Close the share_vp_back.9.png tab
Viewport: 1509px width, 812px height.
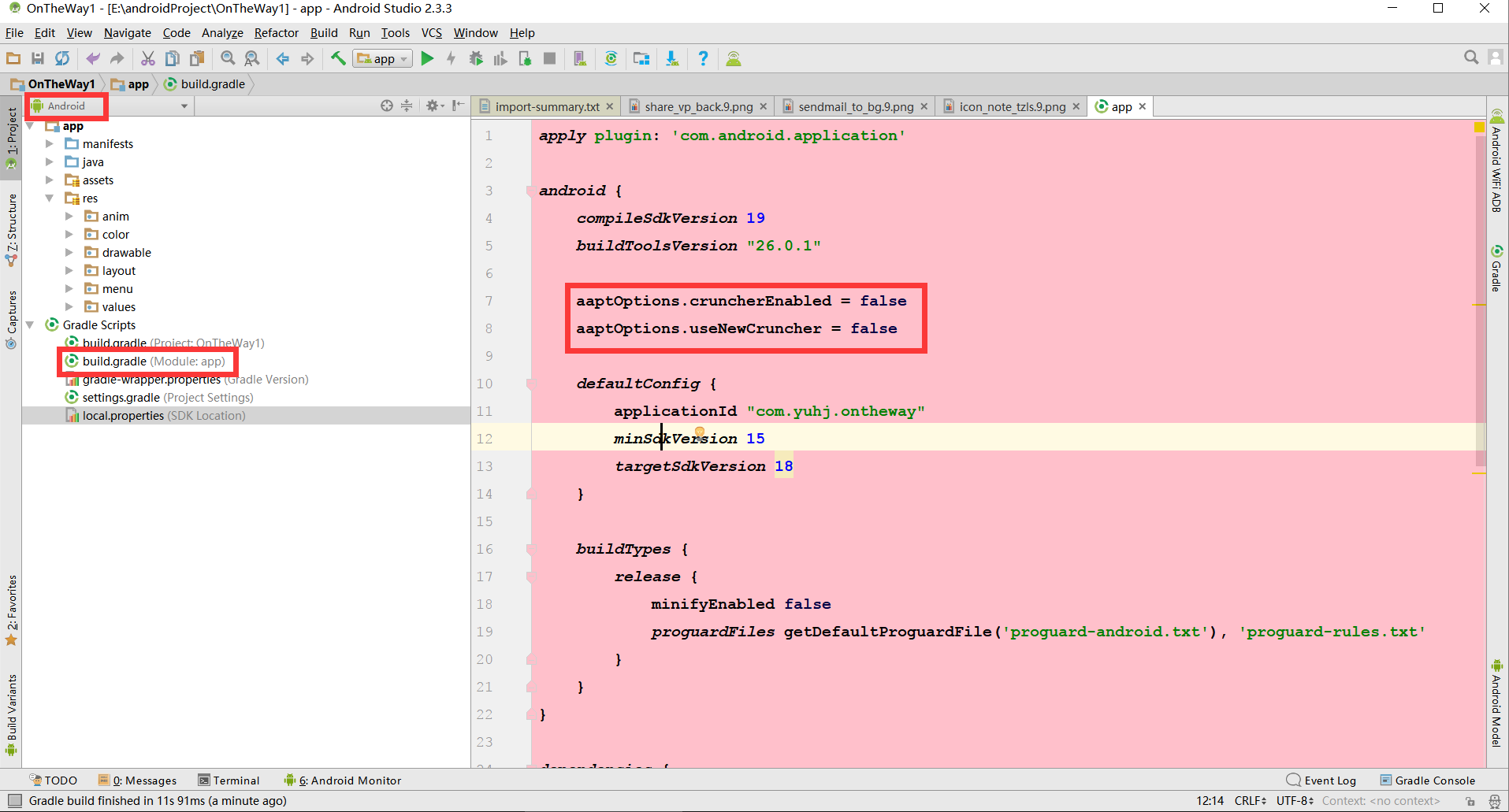(x=763, y=106)
